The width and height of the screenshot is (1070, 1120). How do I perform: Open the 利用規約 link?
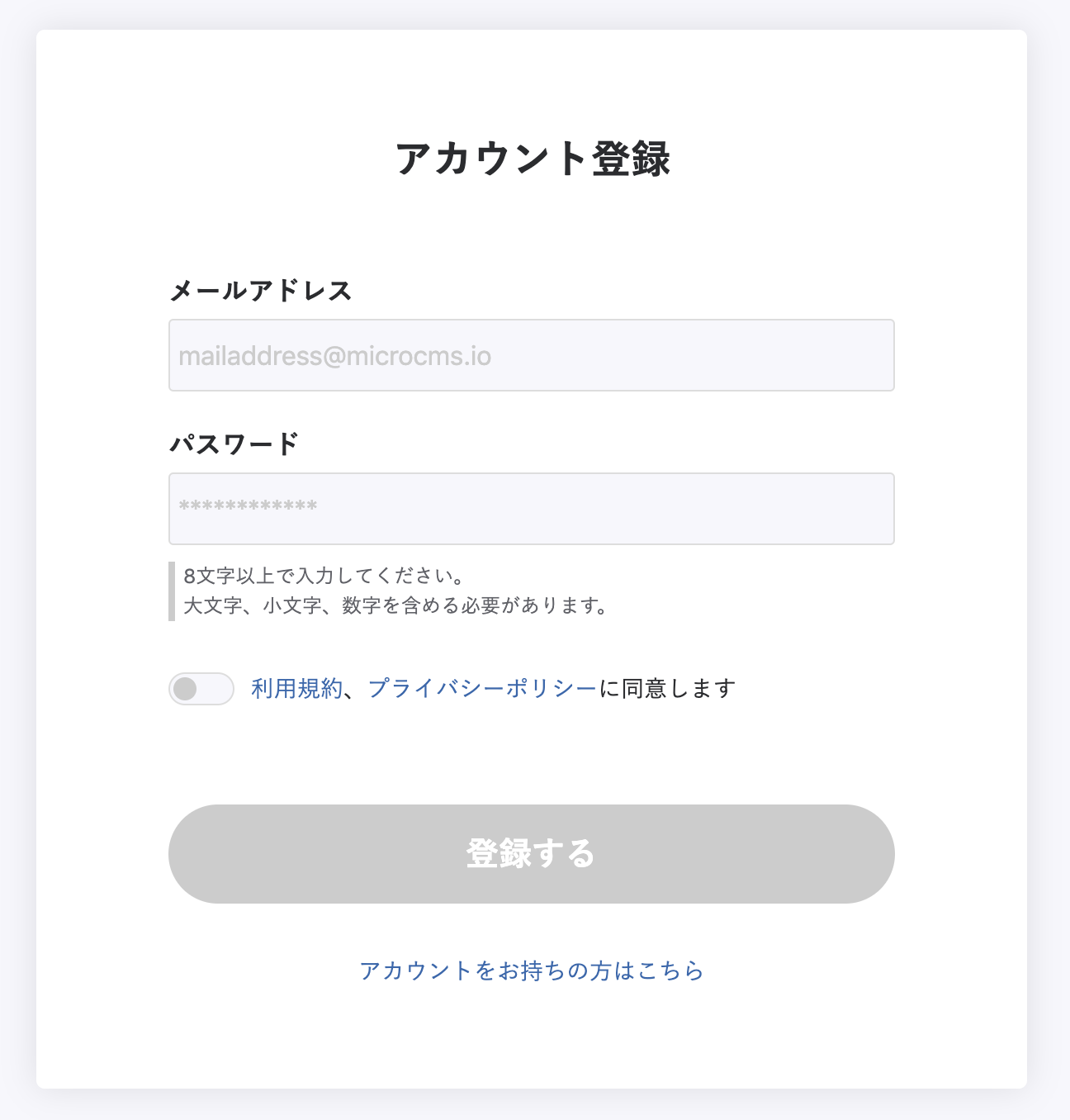[x=296, y=689]
